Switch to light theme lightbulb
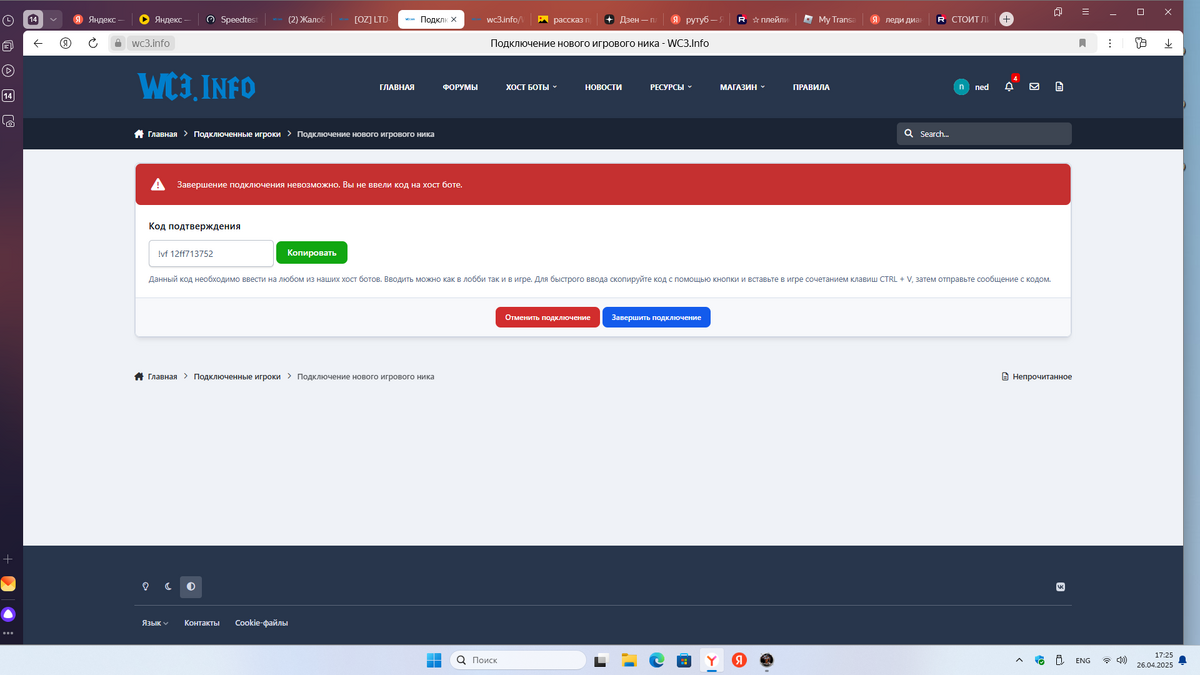The width and height of the screenshot is (1200, 675). click(x=145, y=587)
